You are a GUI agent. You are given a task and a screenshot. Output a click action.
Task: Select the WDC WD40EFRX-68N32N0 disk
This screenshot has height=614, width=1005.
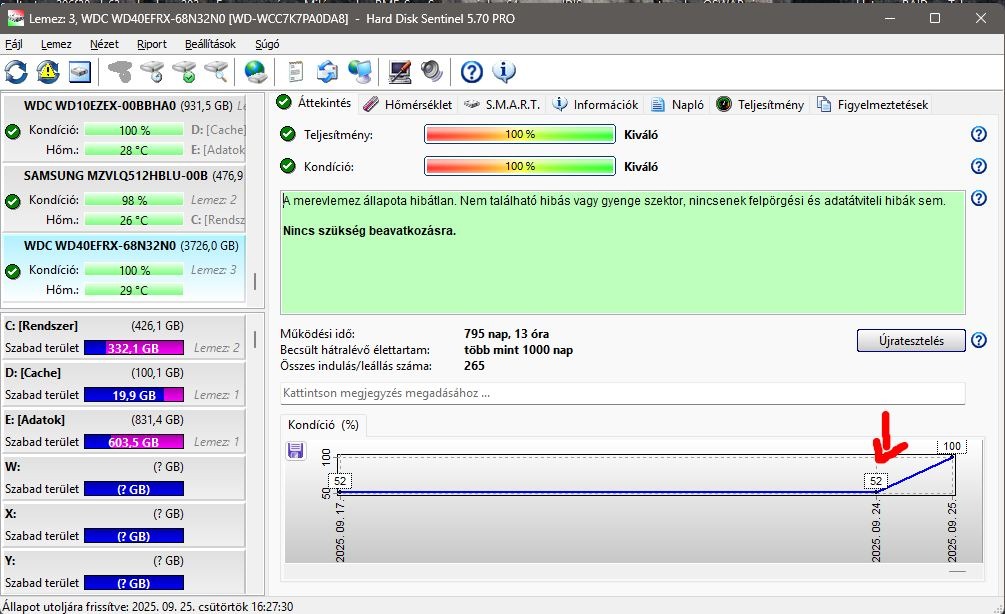point(124,268)
